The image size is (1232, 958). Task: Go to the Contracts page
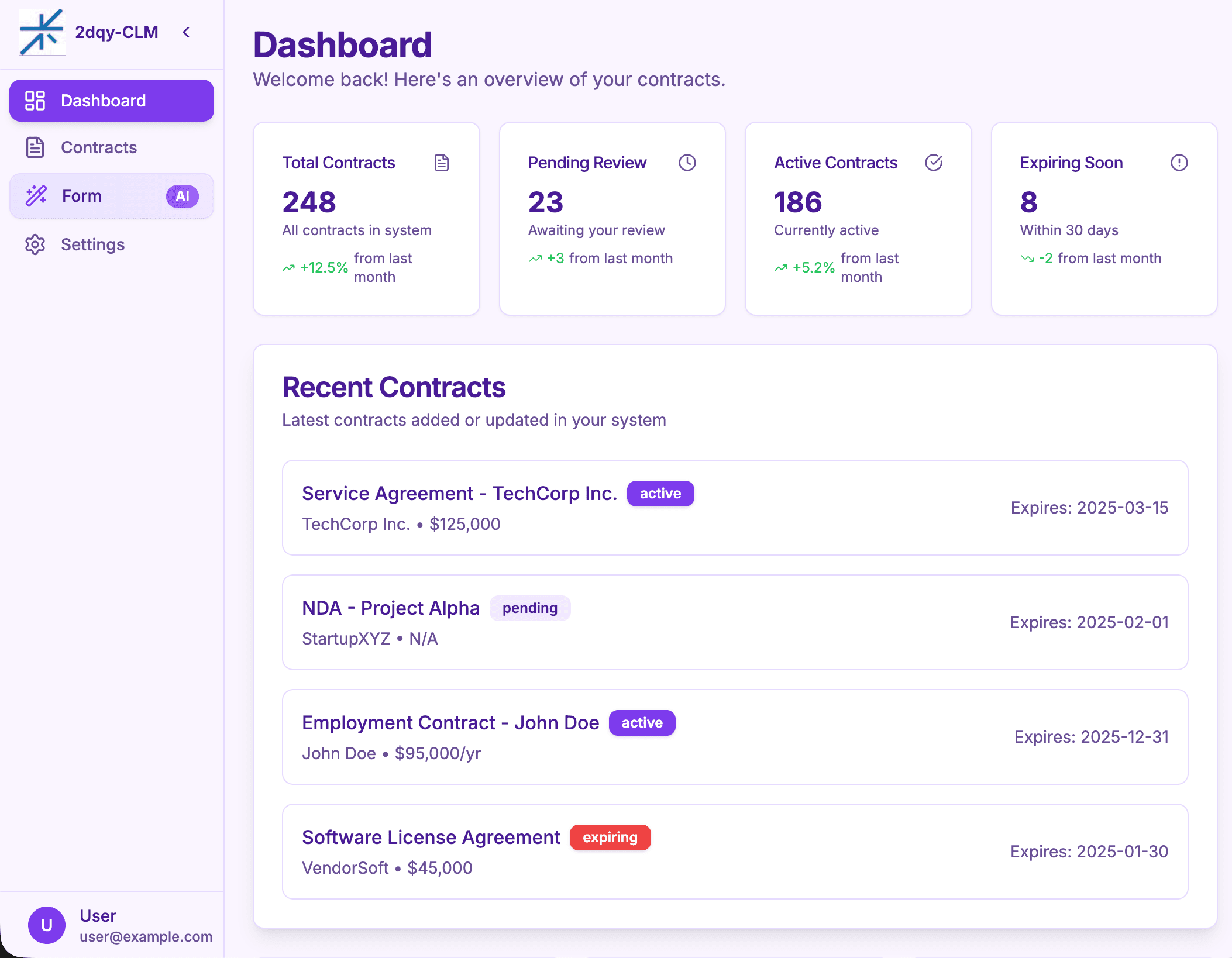(x=112, y=147)
